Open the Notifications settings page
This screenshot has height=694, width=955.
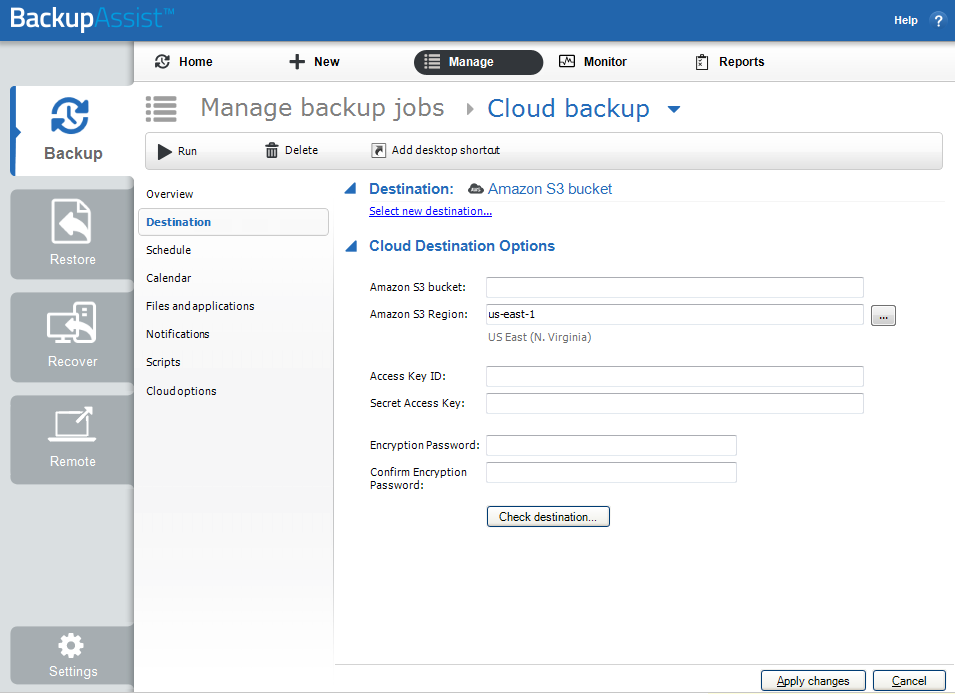178,335
